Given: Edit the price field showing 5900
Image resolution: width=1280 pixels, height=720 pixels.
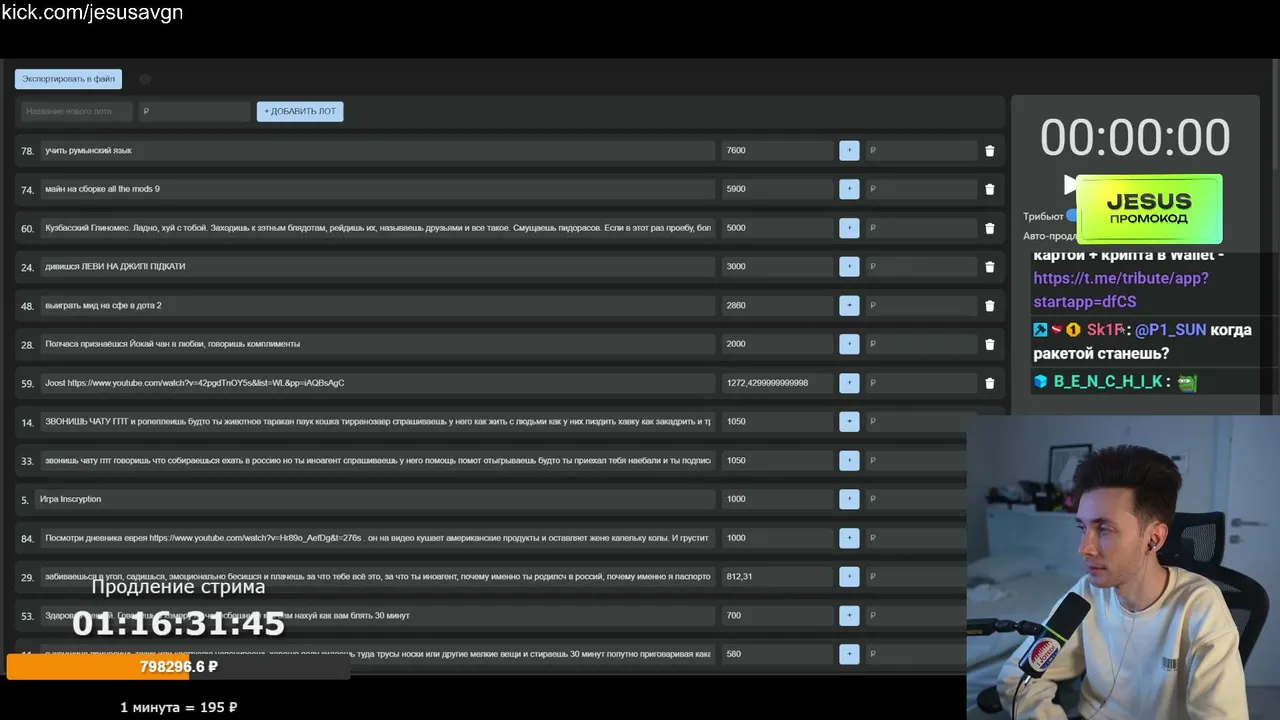Looking at the screenshot, I should tap(777, 189).
